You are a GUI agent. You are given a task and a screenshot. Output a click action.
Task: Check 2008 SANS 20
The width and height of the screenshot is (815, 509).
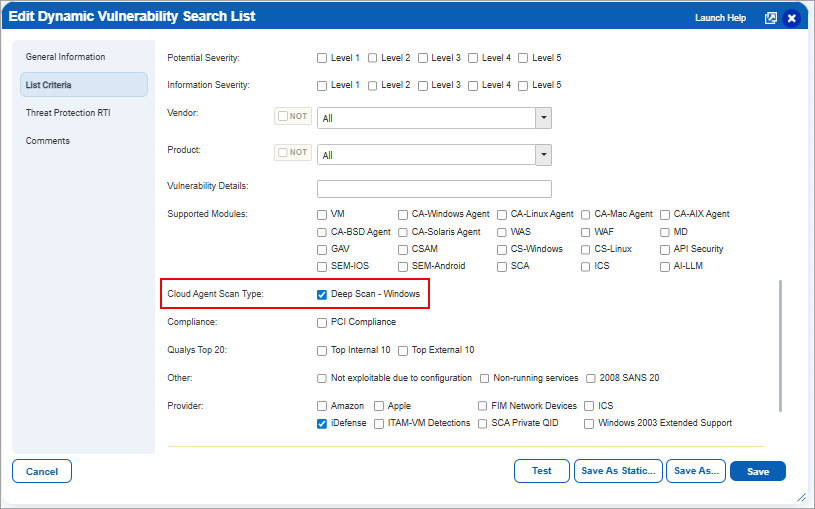point(590,379)
